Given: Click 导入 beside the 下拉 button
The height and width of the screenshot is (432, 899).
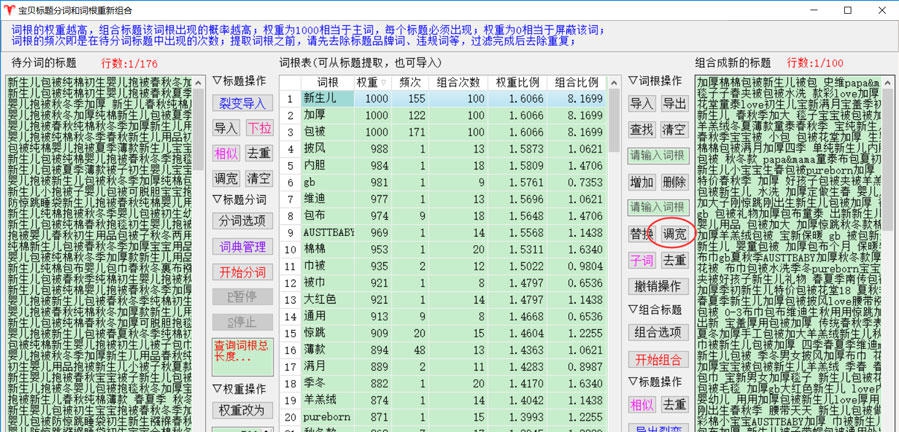Looking at the screenshot, I should (x=226, y=128).
